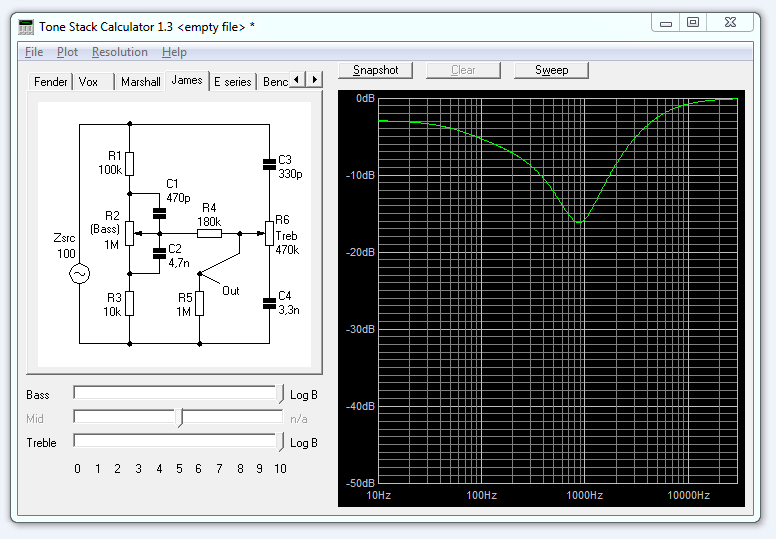Click the R1 100k resistor in schematic
Viewport: 776px width, 539px height.
point(129,164)
